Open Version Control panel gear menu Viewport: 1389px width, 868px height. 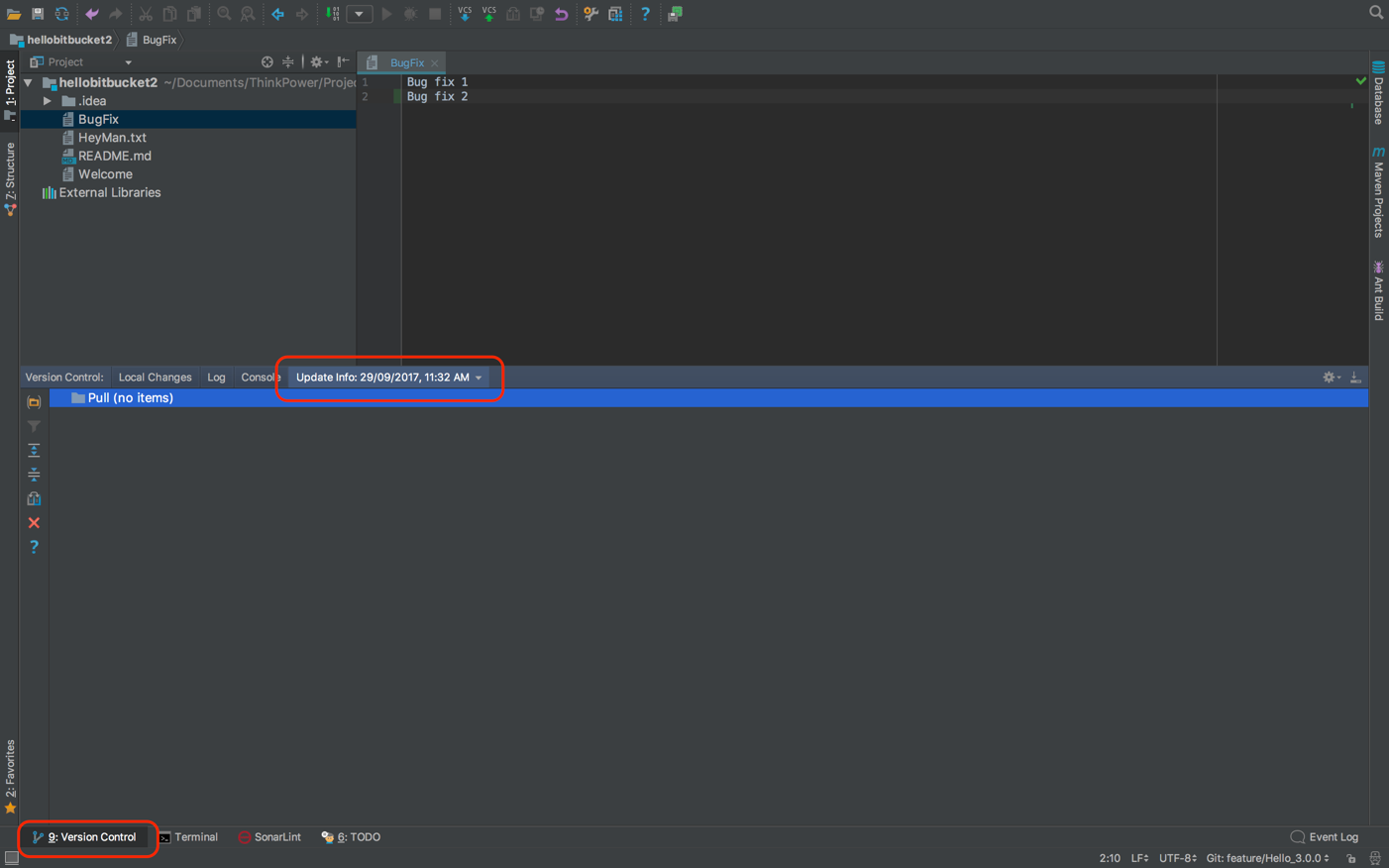click(1332, 378)
